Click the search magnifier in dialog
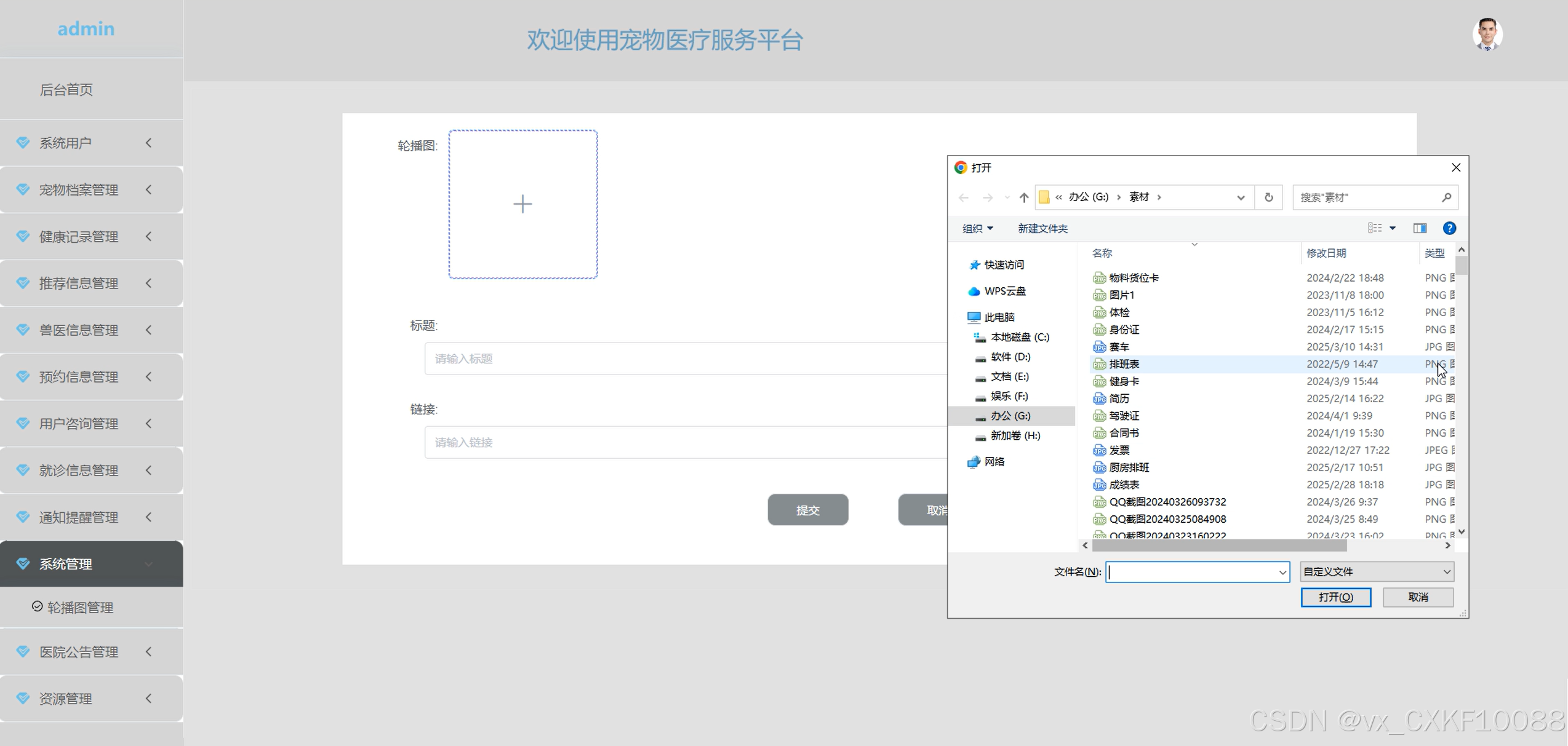The image size is (1568, 746). [x=1446, y=197]
